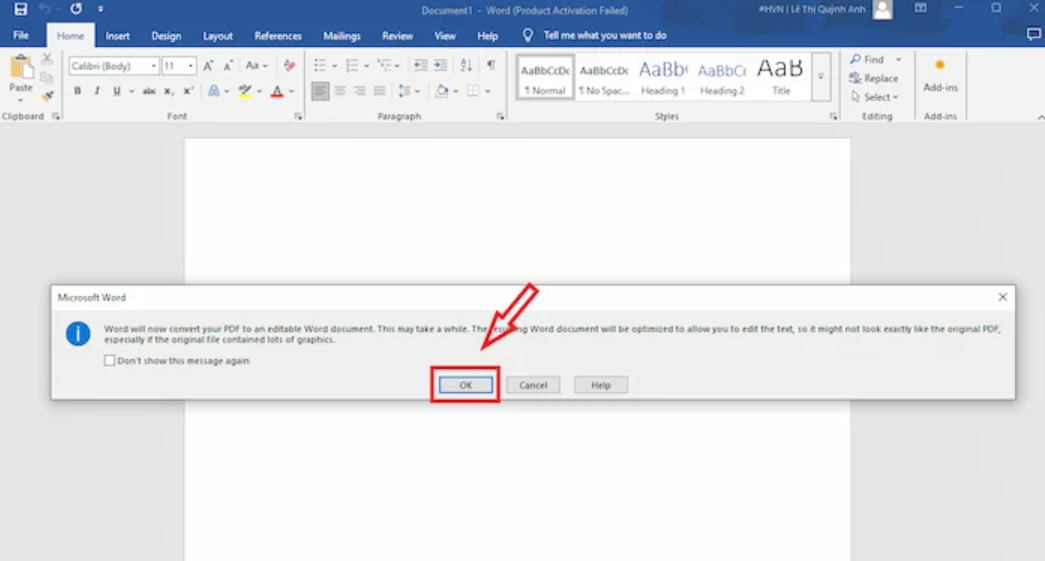The height and width of the screenshot is (561, 1045).
Task: Open the Add-ins button
Action: coord(940,75)
